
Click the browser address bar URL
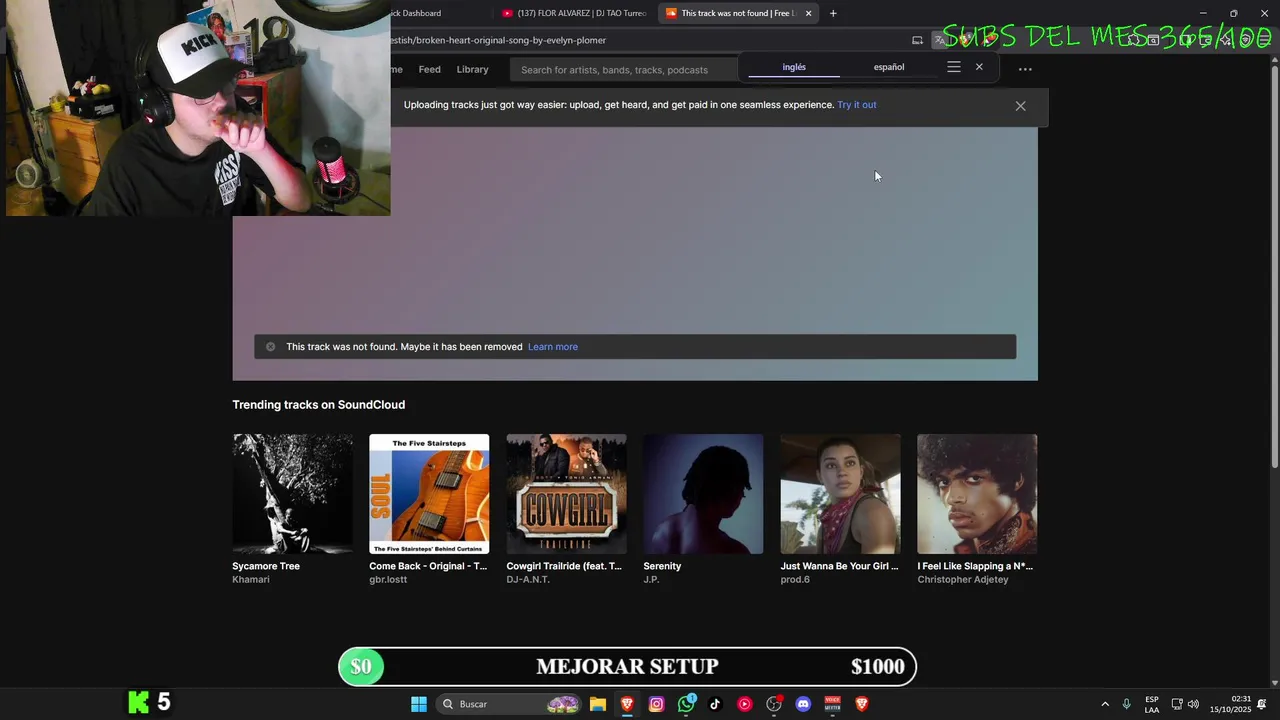point(500,40)
